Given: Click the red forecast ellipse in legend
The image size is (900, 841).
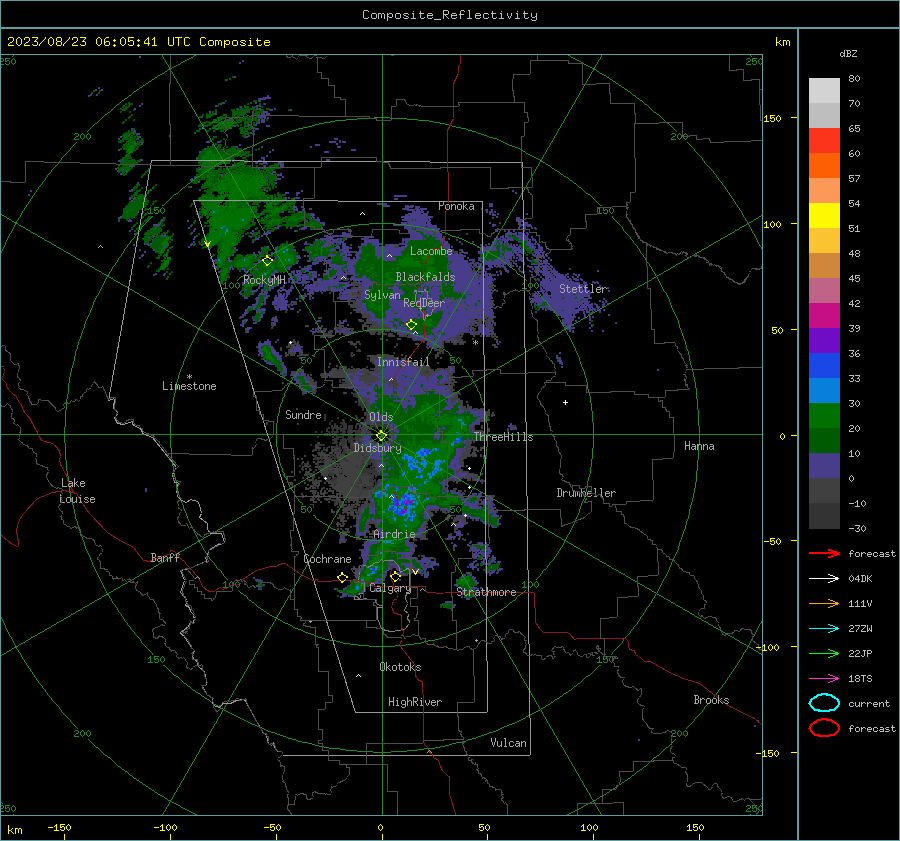Looking at the screenshot, I should tap(824, 728).
